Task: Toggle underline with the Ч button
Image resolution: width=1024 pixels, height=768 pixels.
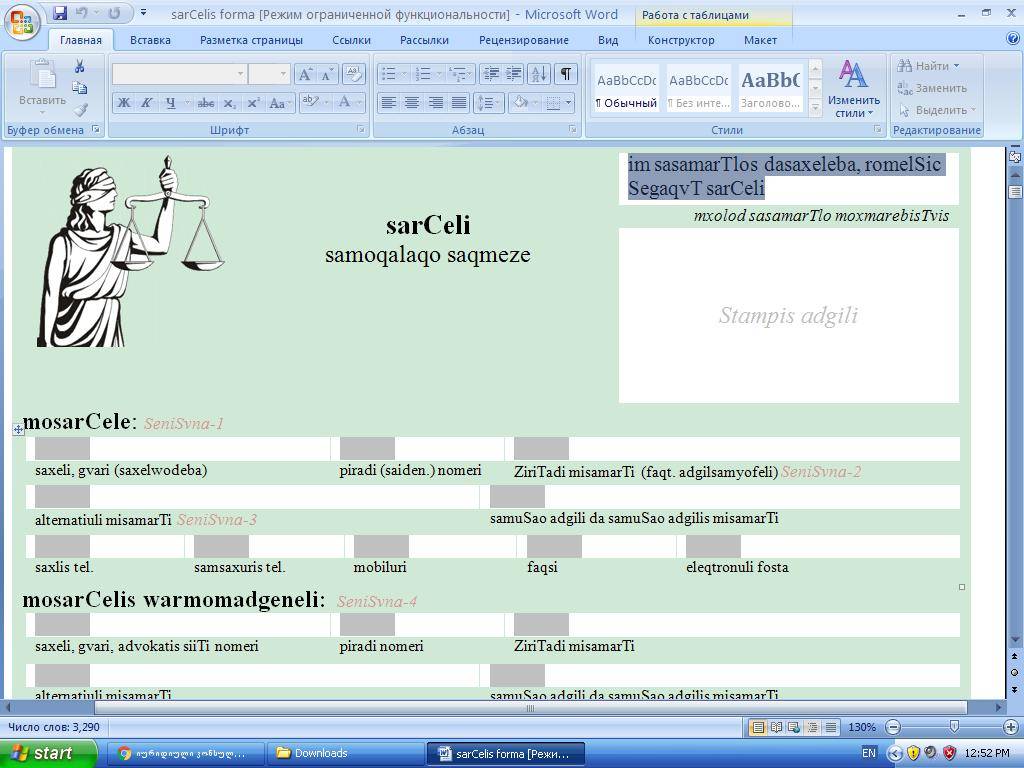Action: point(170,103)
